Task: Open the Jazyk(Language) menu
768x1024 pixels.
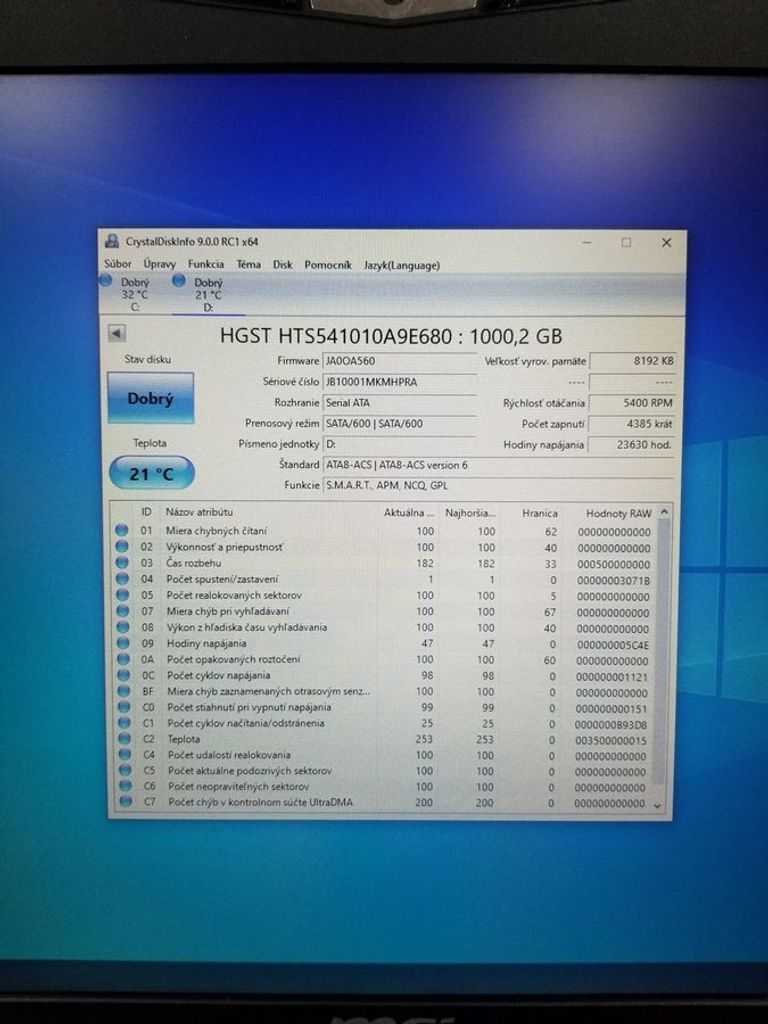Action: 402,265
